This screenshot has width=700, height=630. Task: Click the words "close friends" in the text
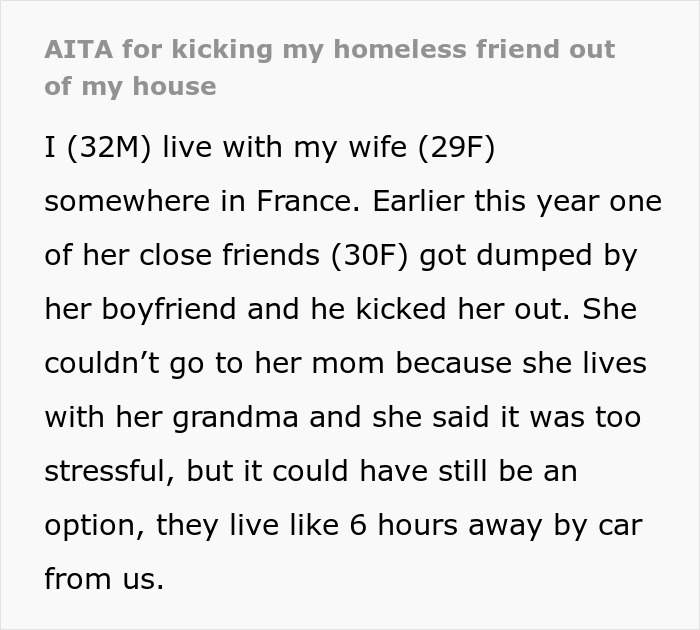click(218, 255)
